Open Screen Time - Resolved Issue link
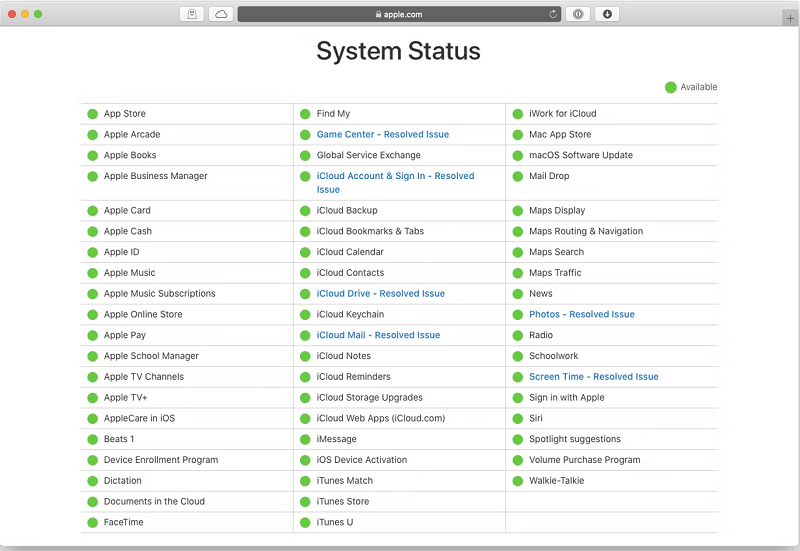Screen dimensions: 800x551 593,377
